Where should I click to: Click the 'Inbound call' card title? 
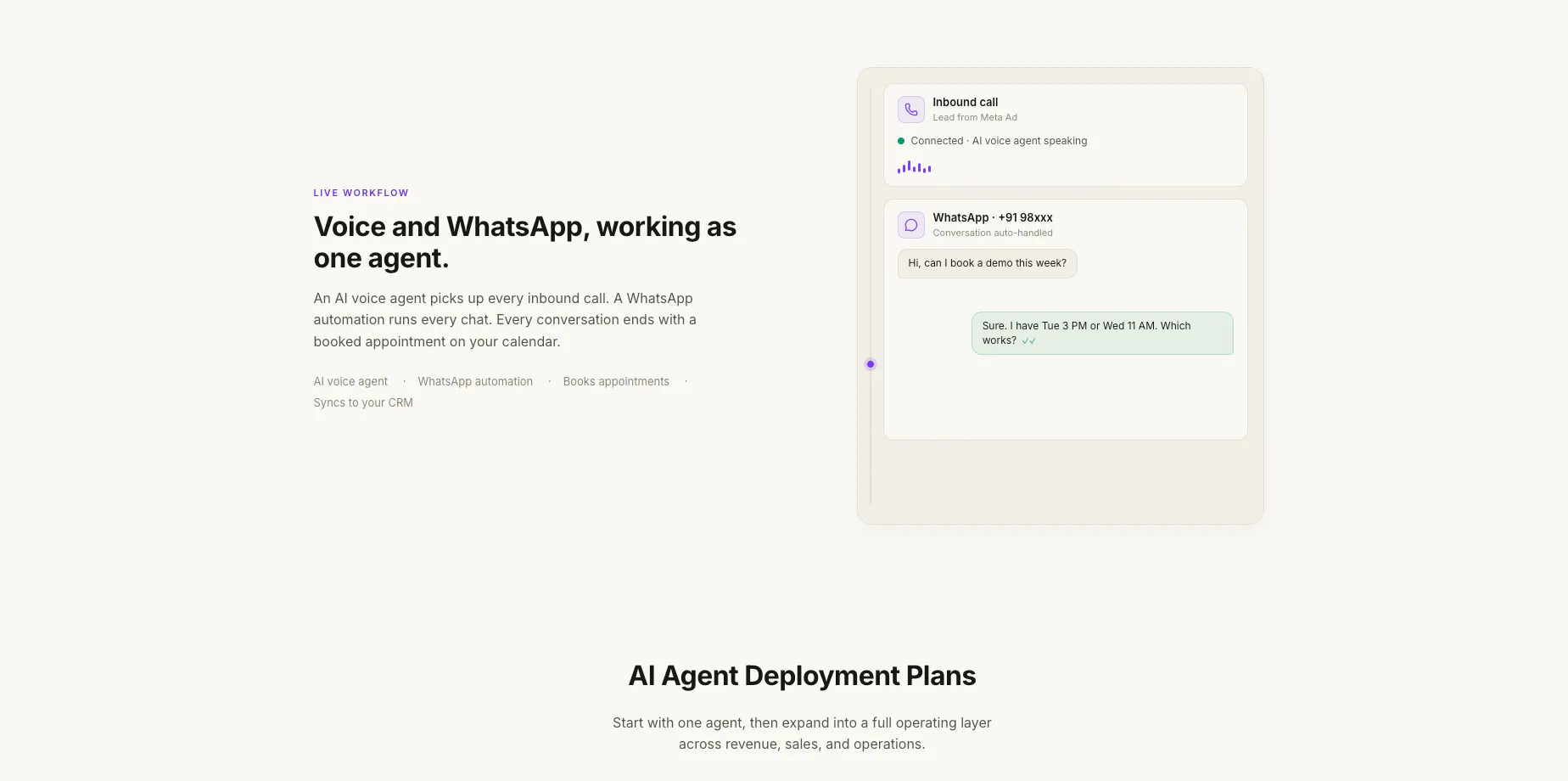point(966,102)
